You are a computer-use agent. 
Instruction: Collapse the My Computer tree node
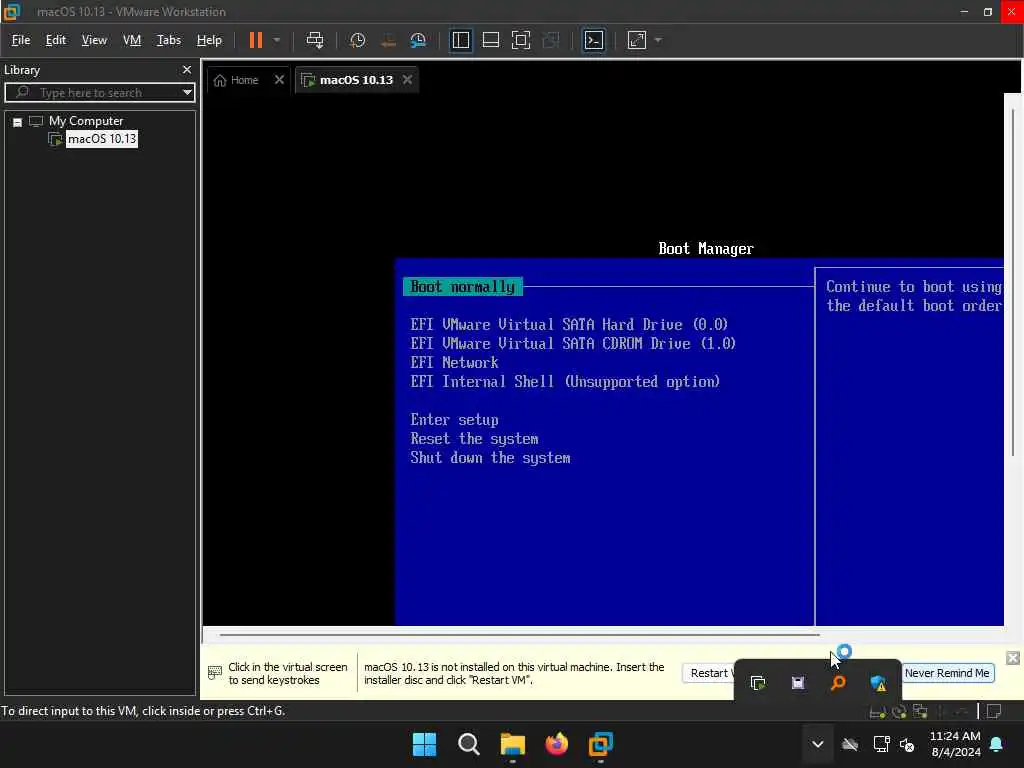pyautogui.click(x=18, y=121)
